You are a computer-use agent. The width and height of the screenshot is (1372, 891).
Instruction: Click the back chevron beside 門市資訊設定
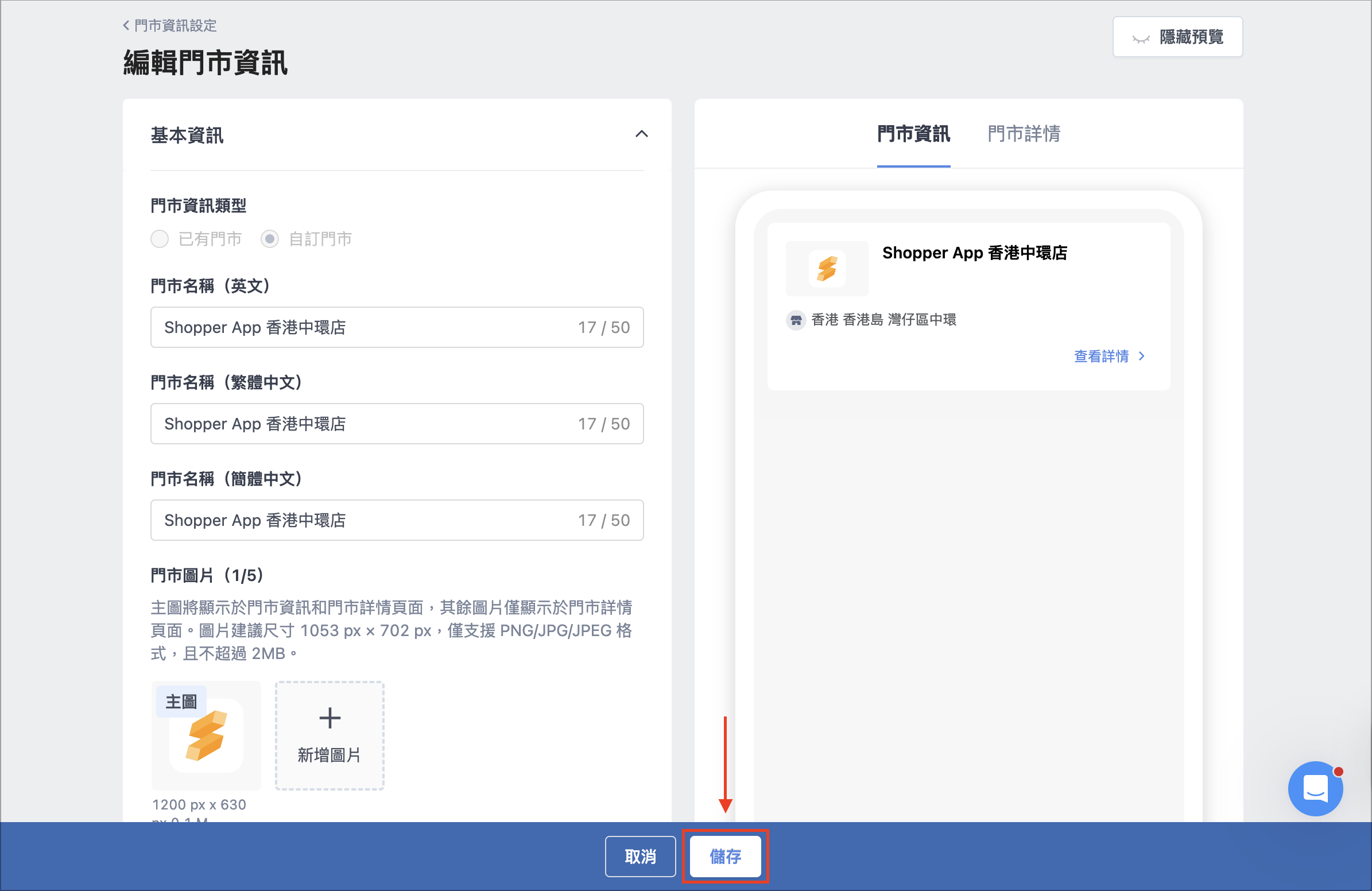click(x=126, y=25)
